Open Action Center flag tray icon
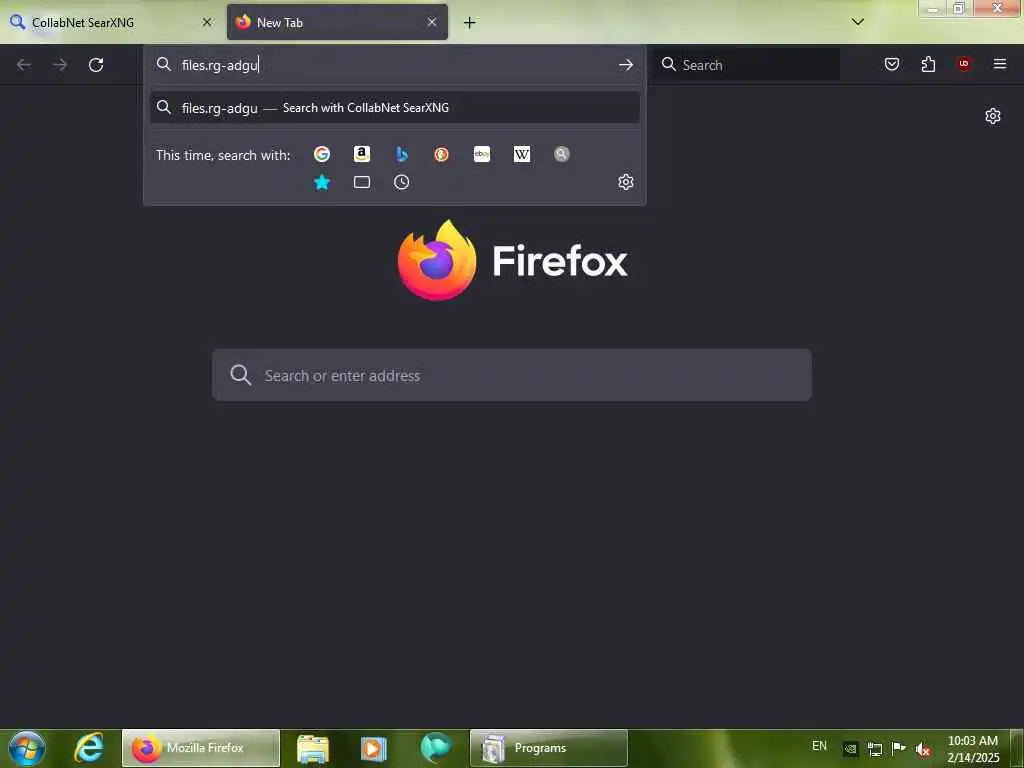The height and width of the screenshot is (768, 1024). point(899,749)
